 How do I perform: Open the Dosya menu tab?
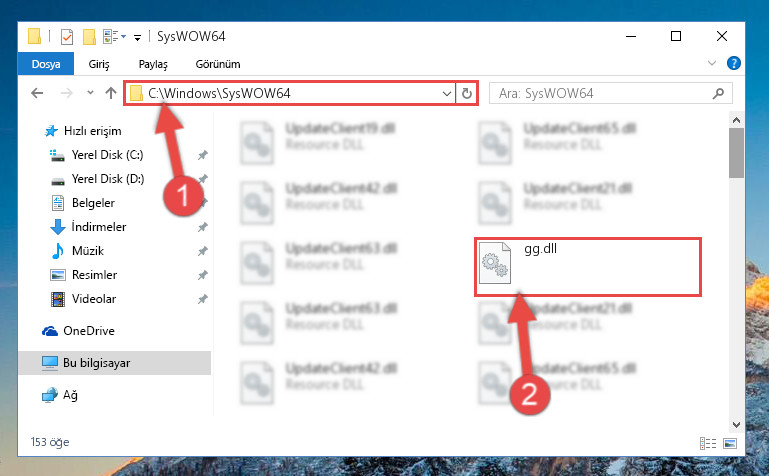(46, 64)
